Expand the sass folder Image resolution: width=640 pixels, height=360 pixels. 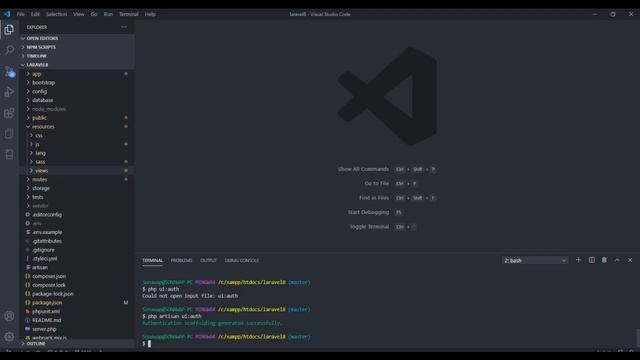pos(77,162)
